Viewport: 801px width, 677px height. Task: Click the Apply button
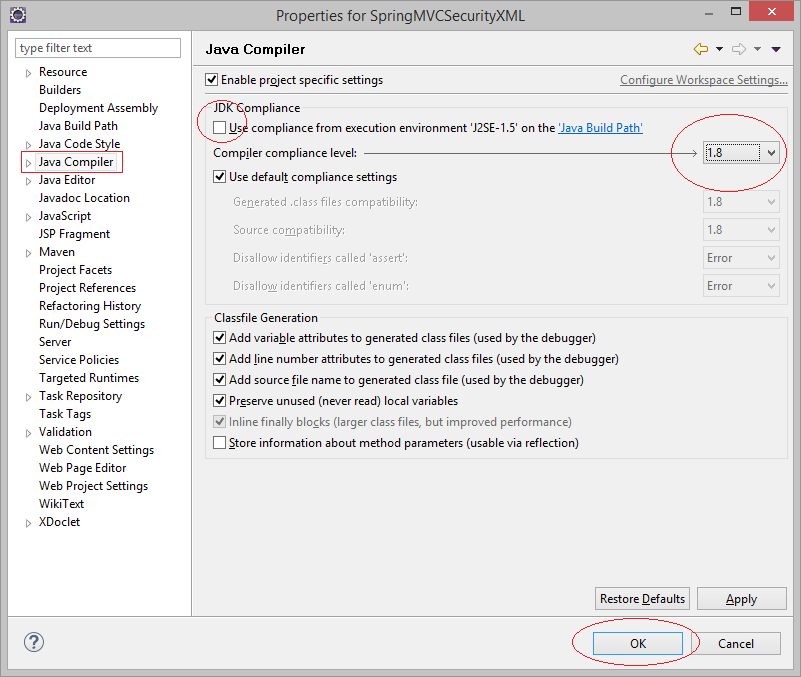[741, 598]
